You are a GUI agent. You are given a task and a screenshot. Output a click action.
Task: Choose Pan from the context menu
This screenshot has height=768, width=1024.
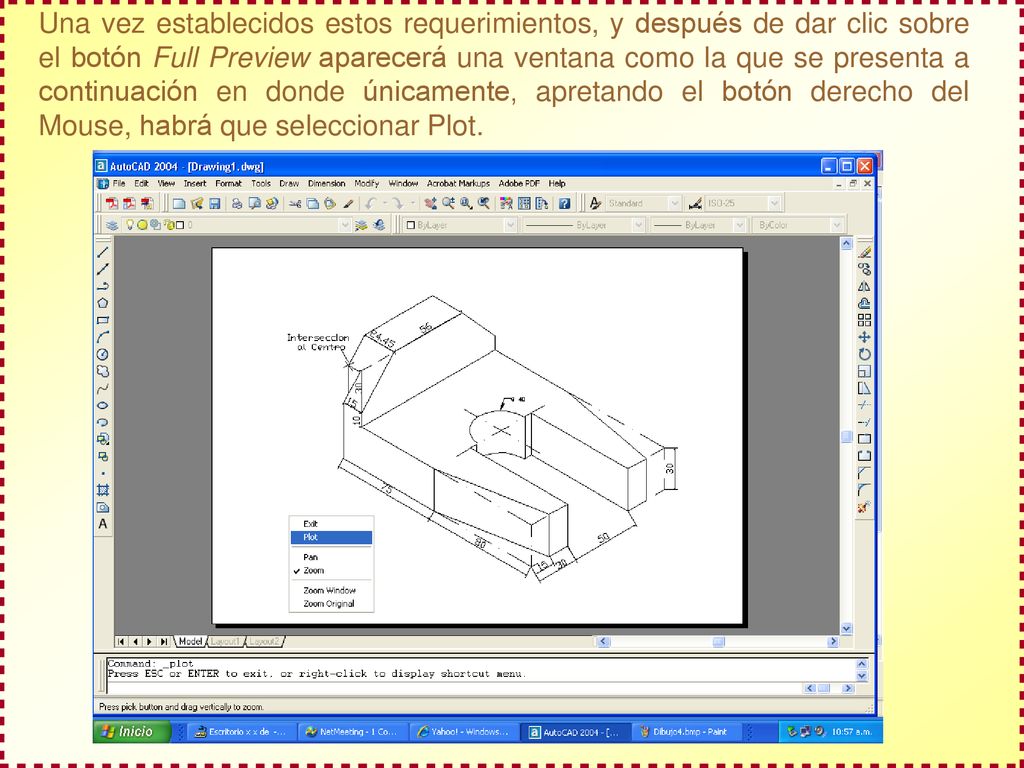(x=331, y=557)
